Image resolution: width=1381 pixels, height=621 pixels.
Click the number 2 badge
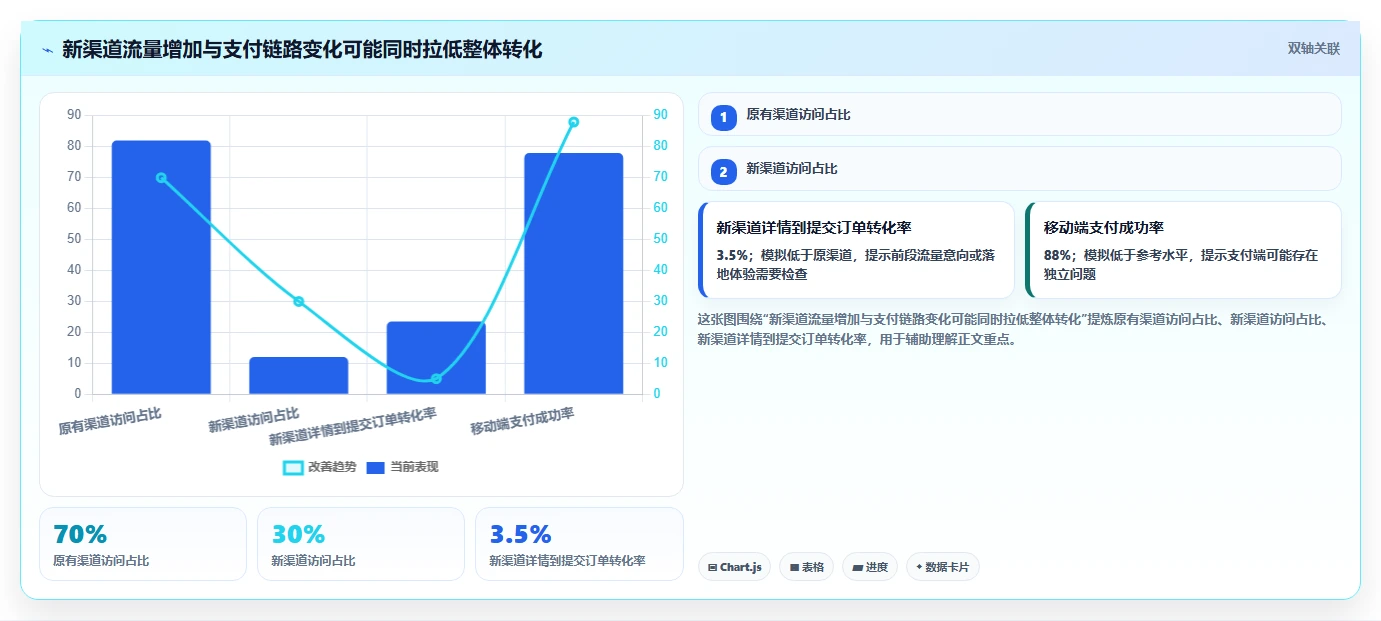click(724, 171)
